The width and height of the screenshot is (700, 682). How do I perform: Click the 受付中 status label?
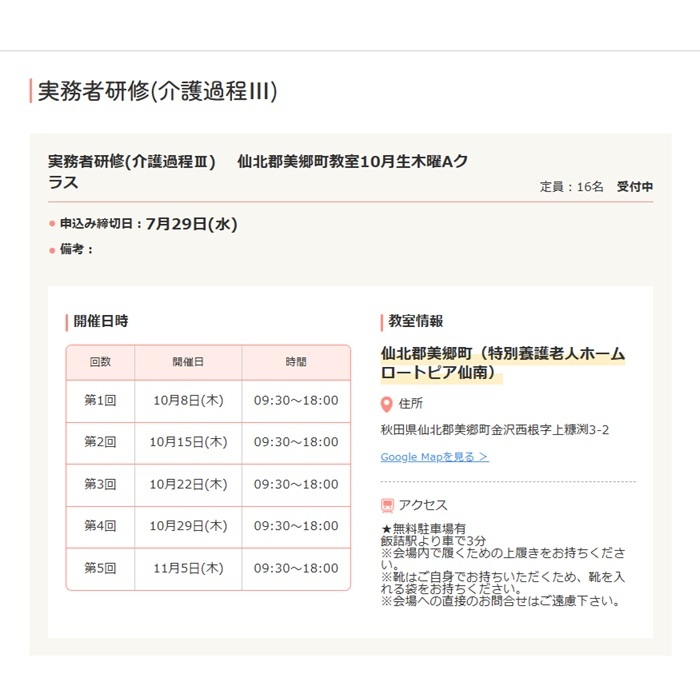click(634, 187)
